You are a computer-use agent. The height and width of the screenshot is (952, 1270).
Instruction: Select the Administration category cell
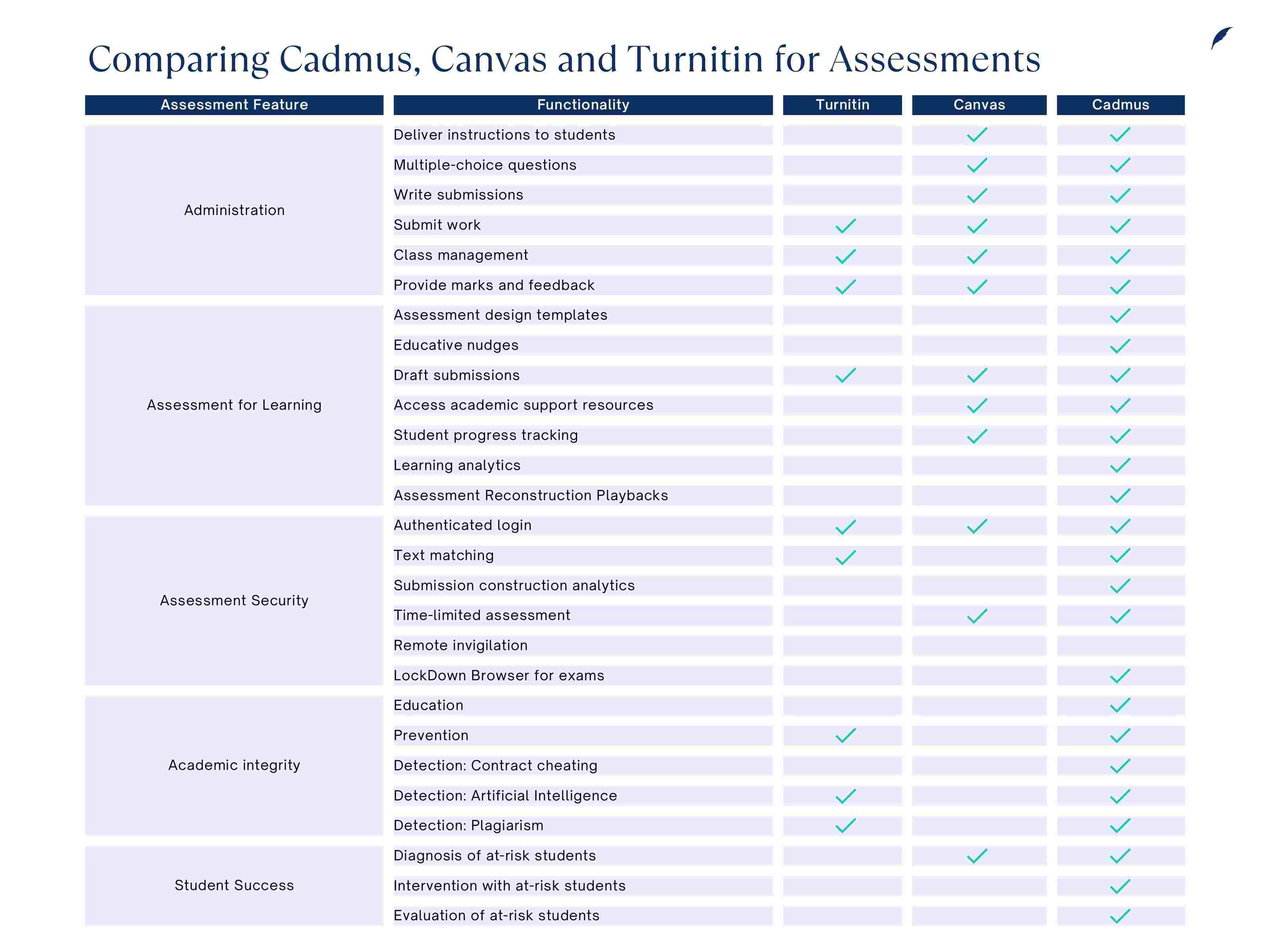click(234, 210)
